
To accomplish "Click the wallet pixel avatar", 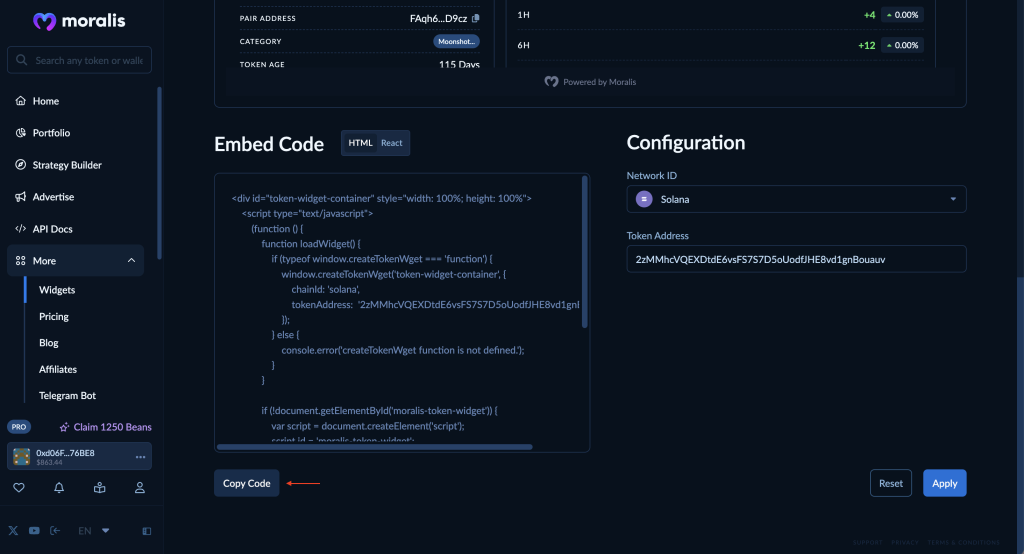I will click(22, 457).
